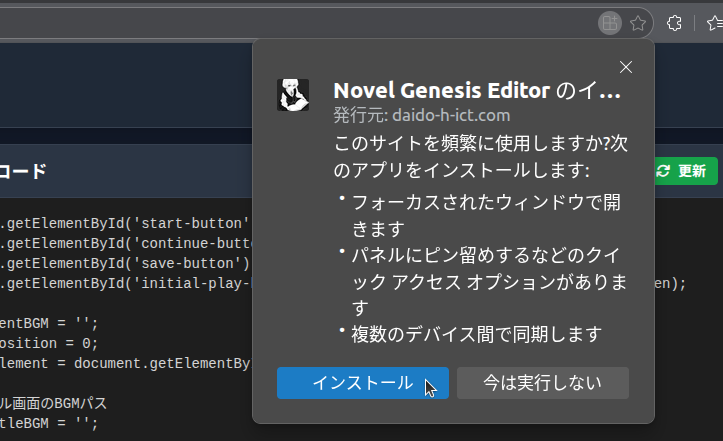Close the install prompt with the X

click(x=627, y=67)
